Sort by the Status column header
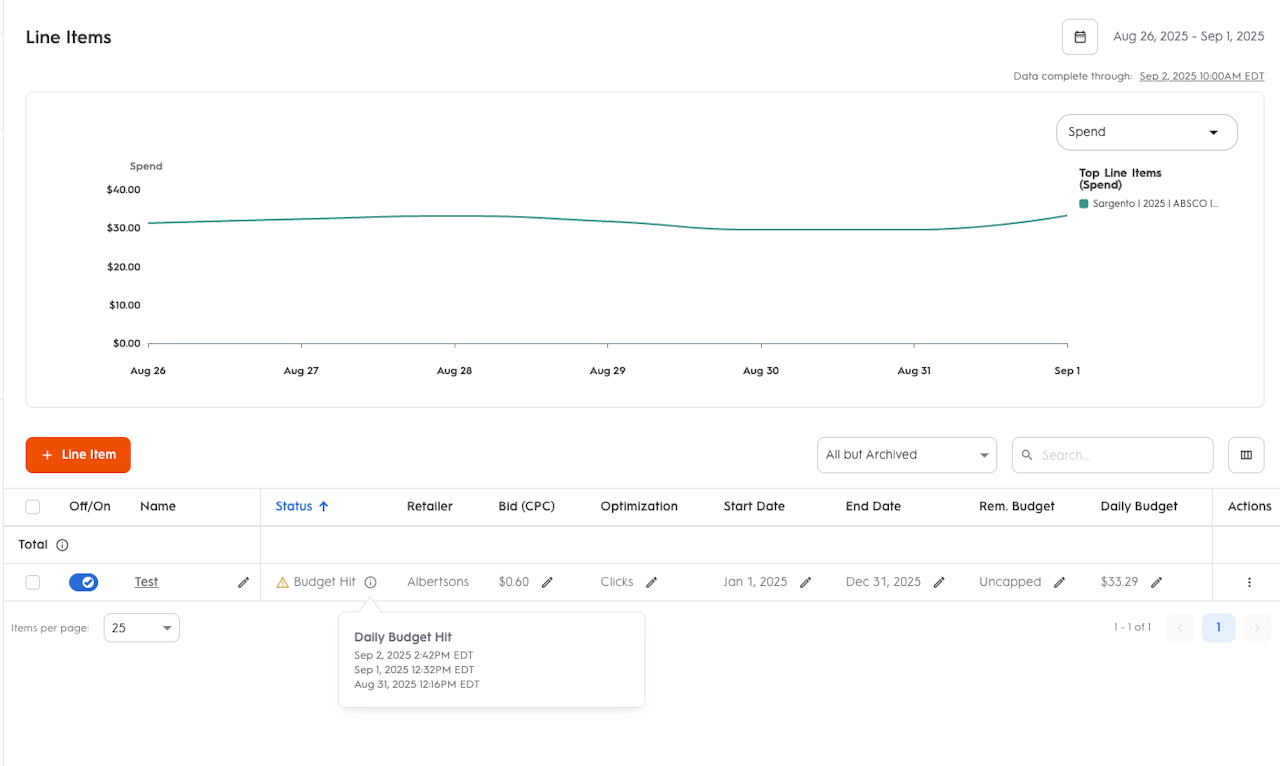 tap(294, 507)
